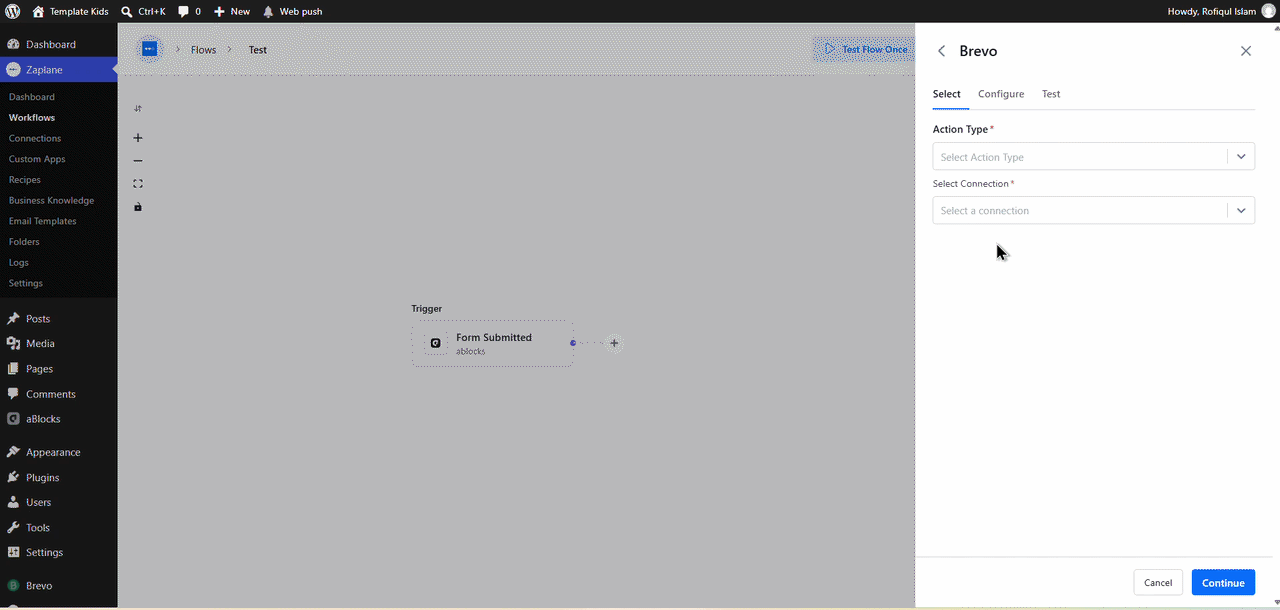Switch to the Test tab
The image size is (1280, 610).
(x=1051, y=94)
